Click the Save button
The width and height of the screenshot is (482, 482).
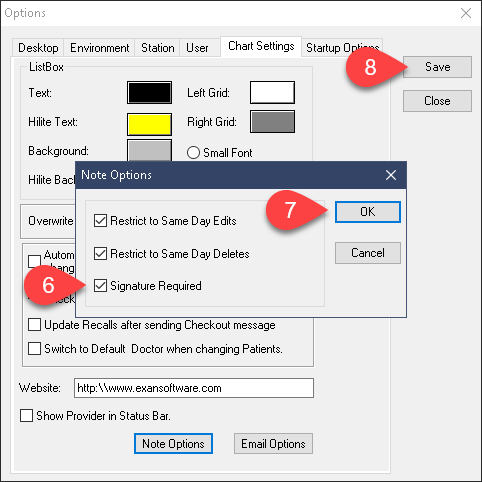point(437,67)
